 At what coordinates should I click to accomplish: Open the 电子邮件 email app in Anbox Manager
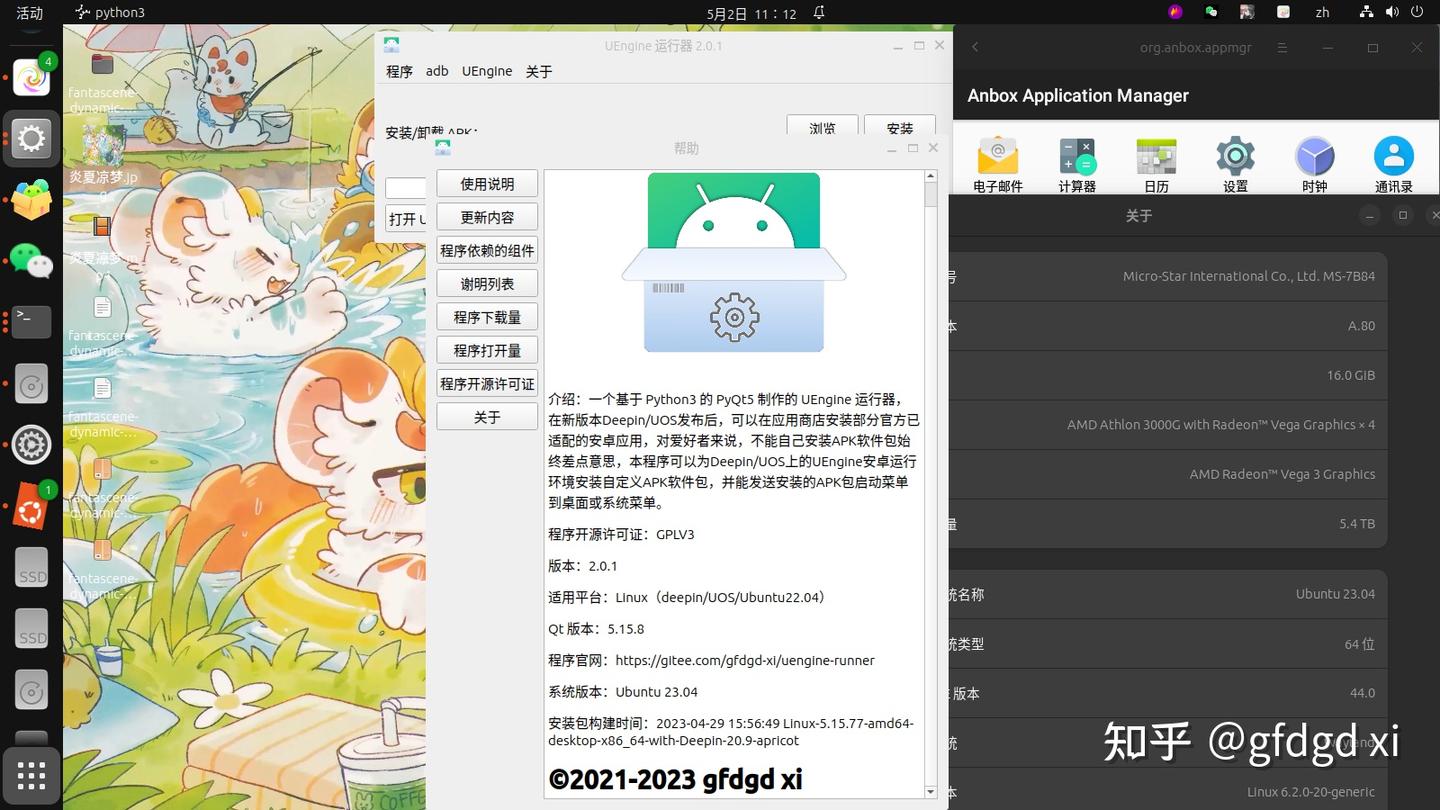pos(997,160)
